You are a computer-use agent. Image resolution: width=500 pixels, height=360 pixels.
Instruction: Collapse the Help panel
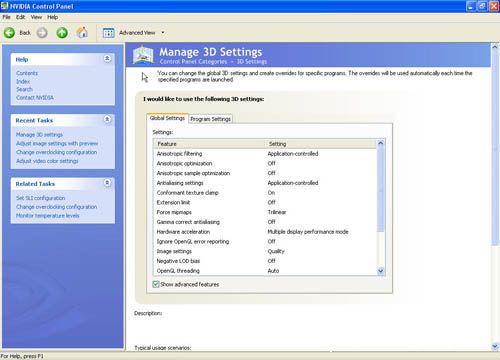pyautogui.click(x=107, y=59)
